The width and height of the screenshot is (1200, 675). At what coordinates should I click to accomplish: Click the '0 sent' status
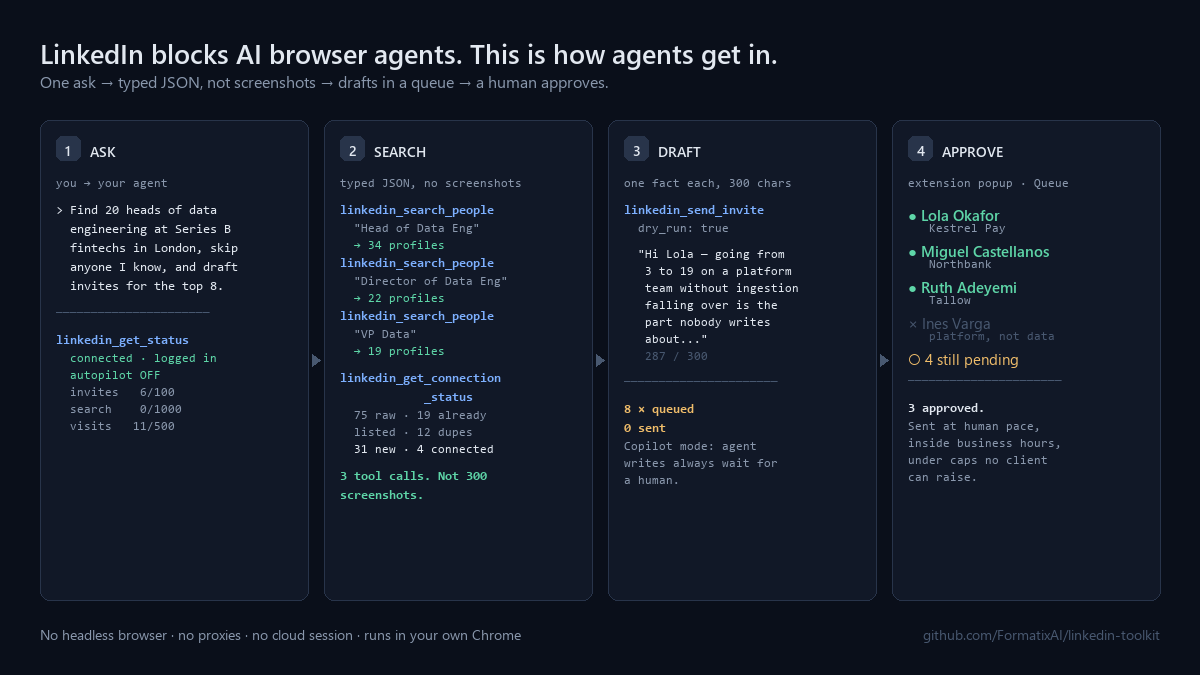[645, 428]
